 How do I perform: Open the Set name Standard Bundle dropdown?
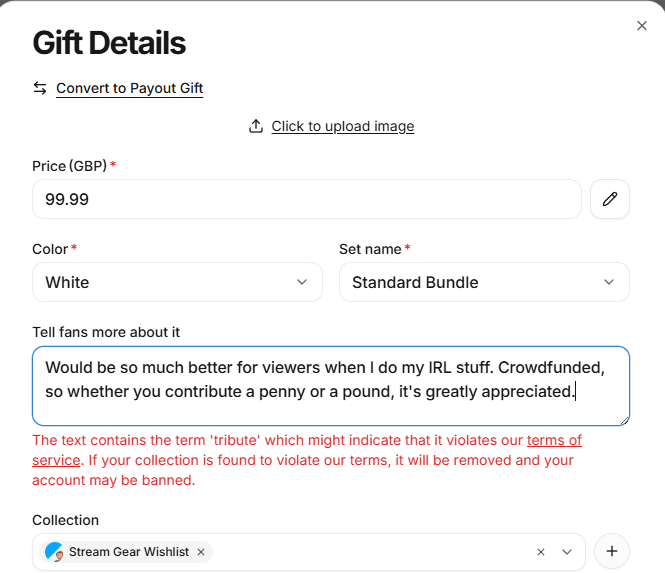[x=484, y=282]
